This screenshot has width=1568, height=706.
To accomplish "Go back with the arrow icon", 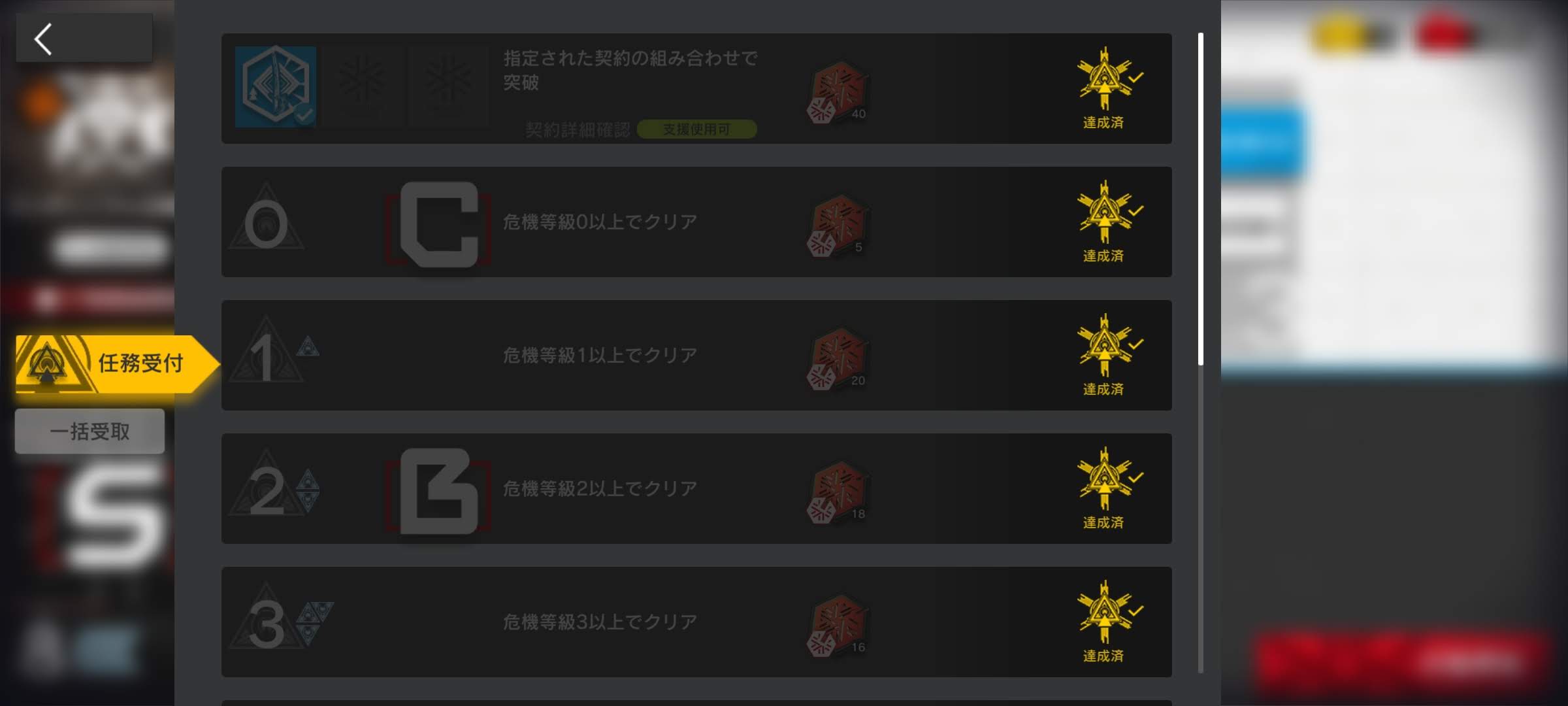I will tap(44, 39).
